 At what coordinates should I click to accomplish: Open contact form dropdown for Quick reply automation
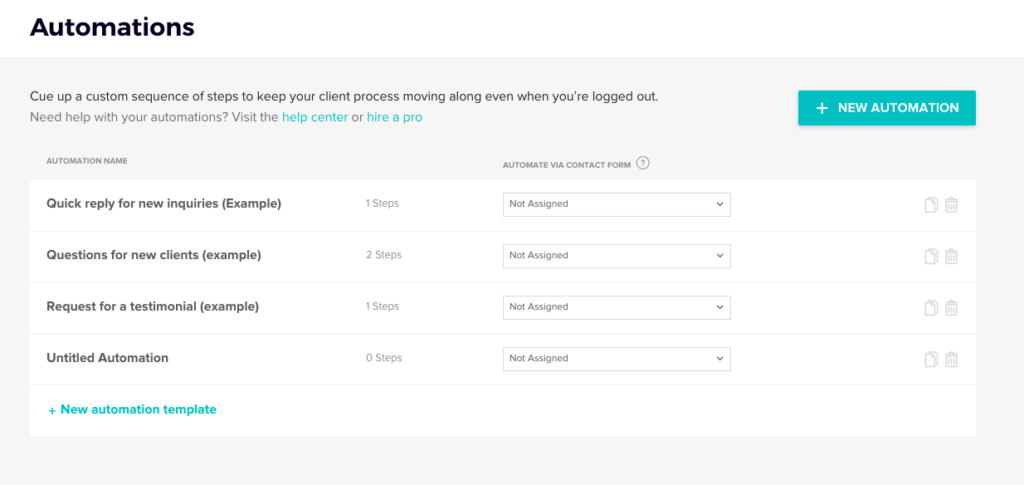616,204
